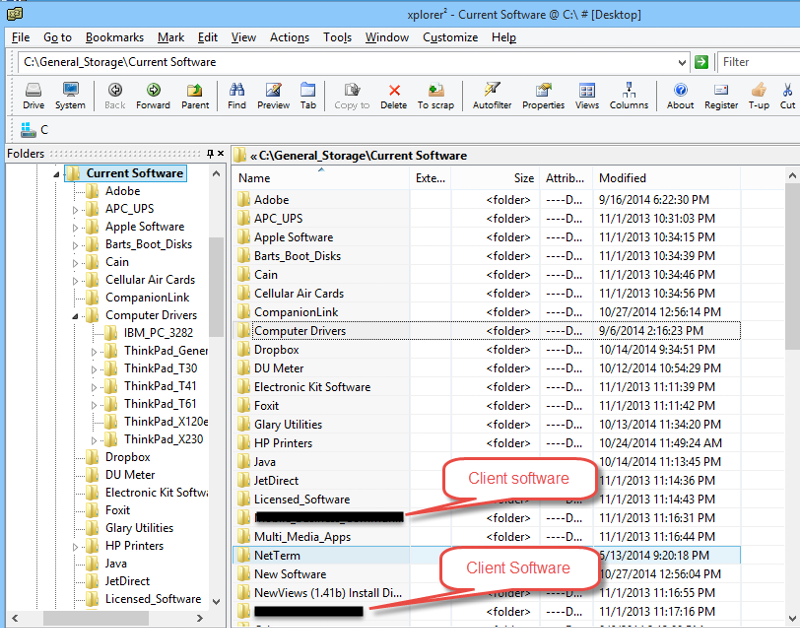Select the C drive icon

pos(29,130)
